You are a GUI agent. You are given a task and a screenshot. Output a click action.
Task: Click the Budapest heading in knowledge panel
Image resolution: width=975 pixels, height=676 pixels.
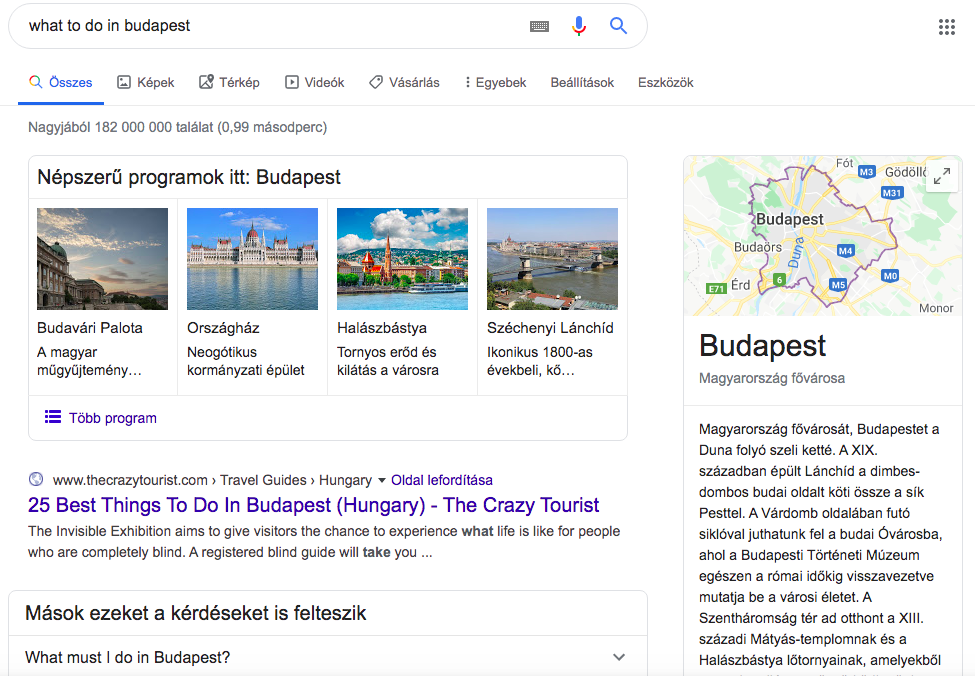(x=762, y=346)
